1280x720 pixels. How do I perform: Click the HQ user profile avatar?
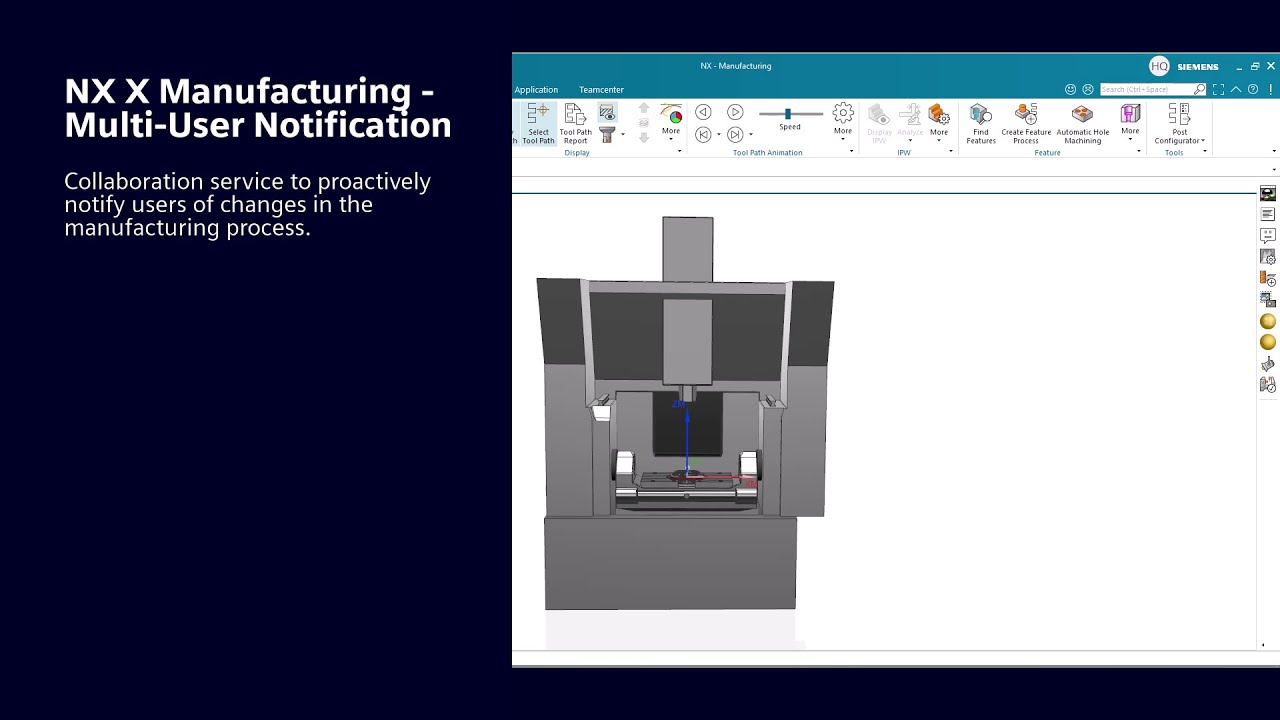pyautogui.click(x=1159, y=66)
